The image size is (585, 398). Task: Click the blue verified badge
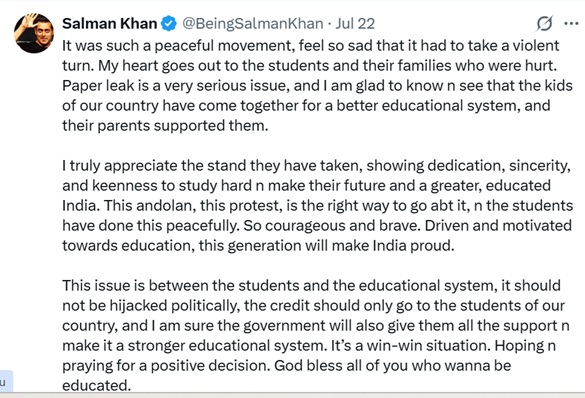pos(169,23)
